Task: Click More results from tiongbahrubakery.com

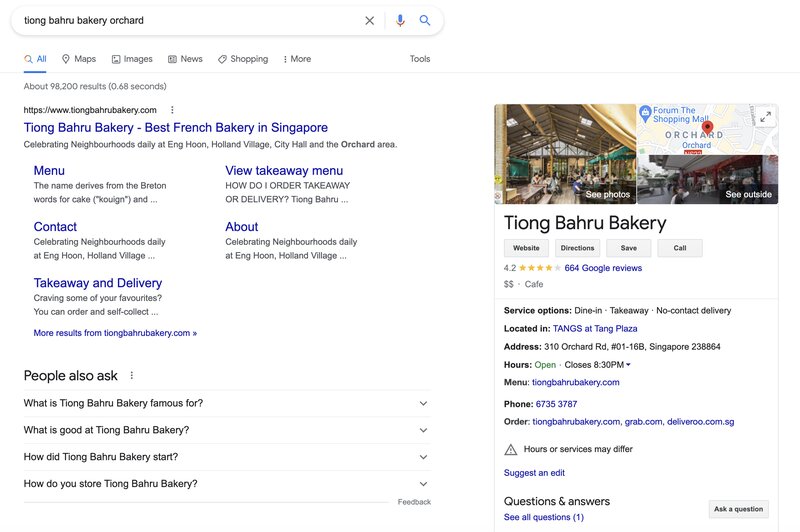Action: click(115, 333)
